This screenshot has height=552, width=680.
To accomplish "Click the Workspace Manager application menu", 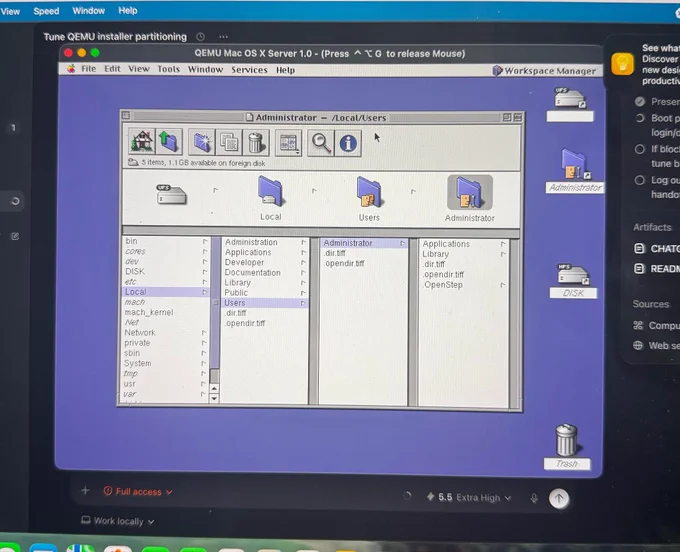I will pyautogui.click(x=544, y=70).
